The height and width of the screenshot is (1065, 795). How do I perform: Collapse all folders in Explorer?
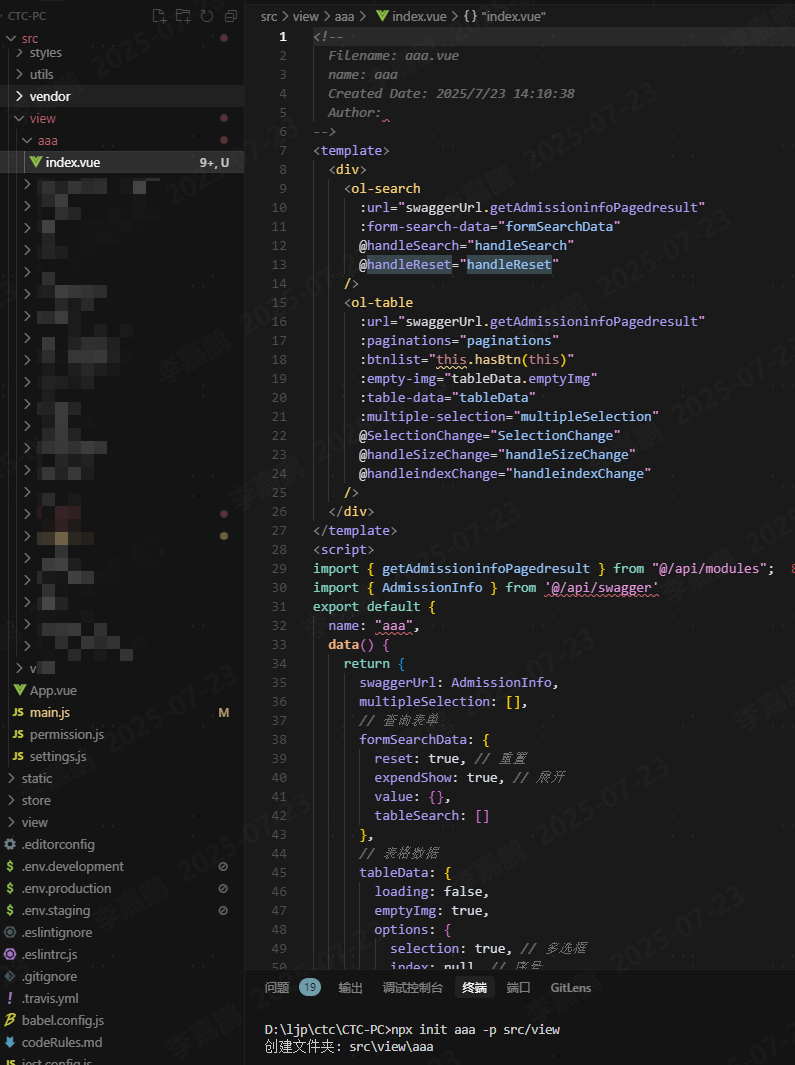tap(231, 16)
